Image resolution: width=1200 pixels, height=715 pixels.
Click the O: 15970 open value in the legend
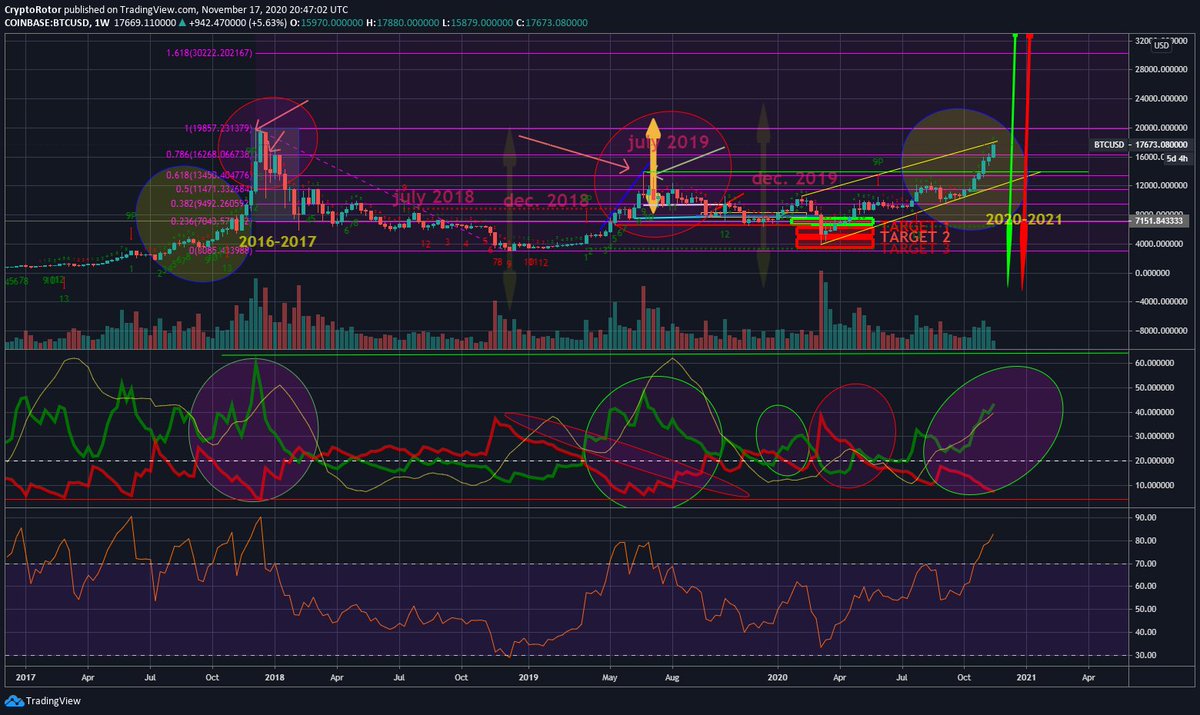click(x=325, y=20)
